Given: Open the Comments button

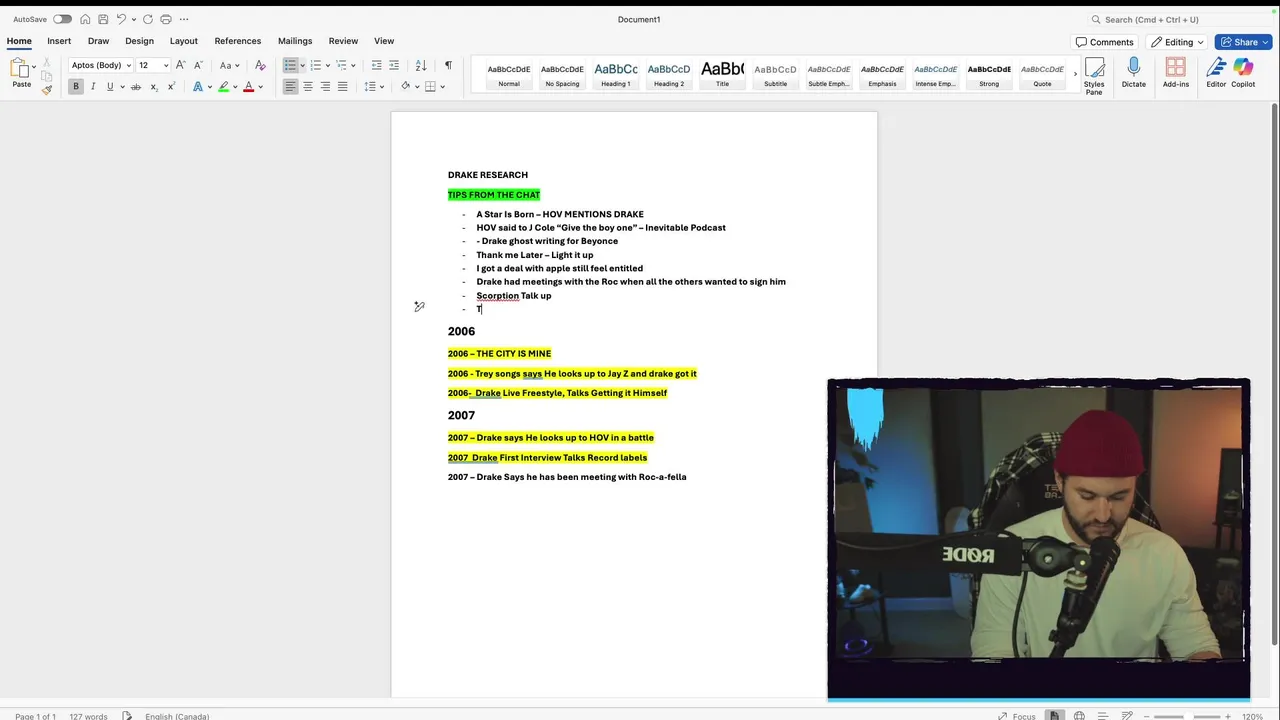Looking at the screenshot, I should pos(1105,42).
